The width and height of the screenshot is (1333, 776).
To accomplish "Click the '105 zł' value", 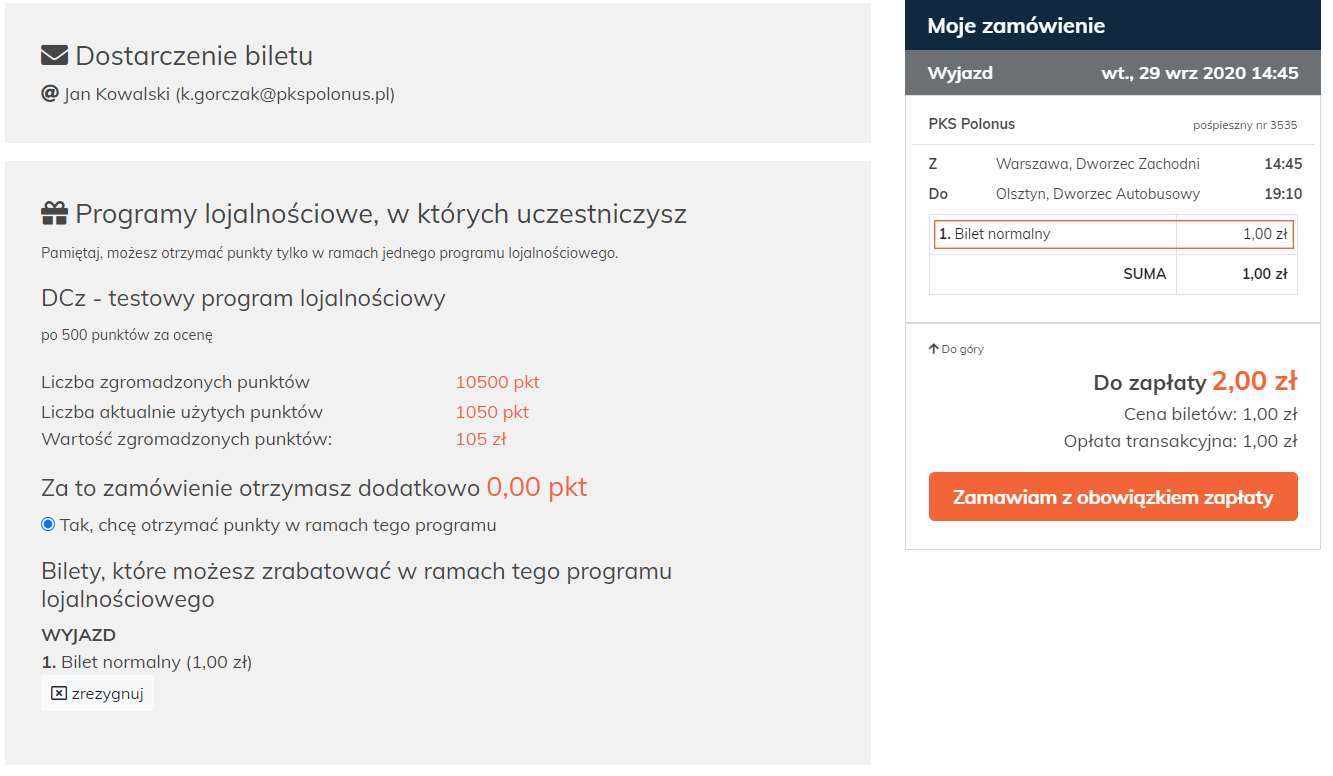I will coord(481,439).
